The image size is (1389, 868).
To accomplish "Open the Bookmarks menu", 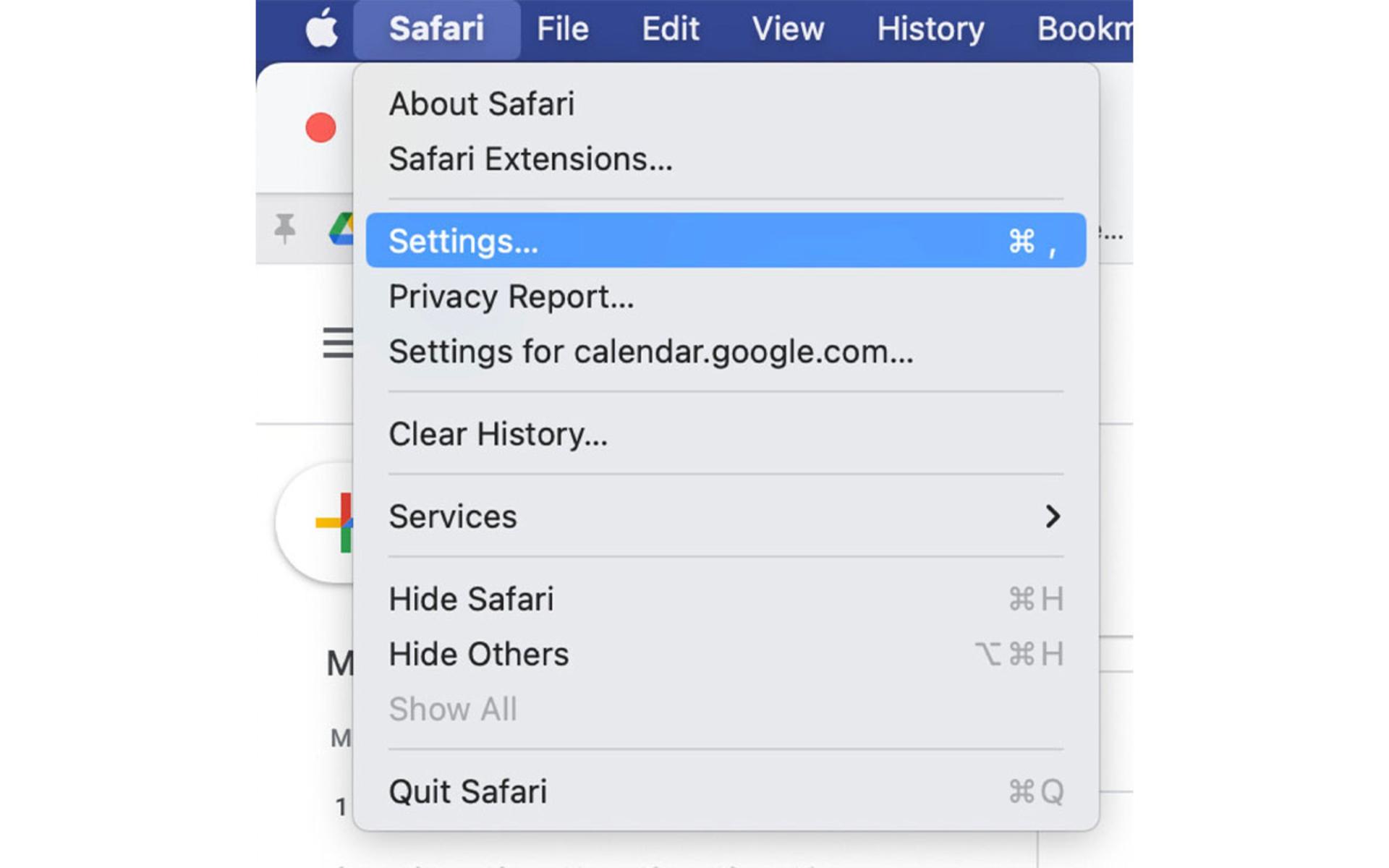I will (x=1084, y=30).
